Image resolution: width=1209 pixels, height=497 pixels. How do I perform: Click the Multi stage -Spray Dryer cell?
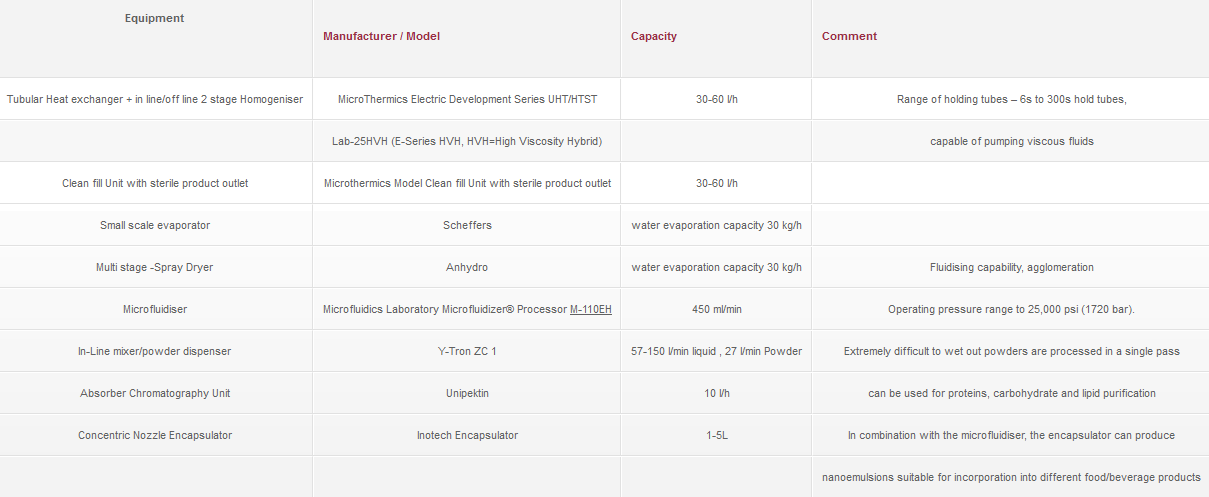pos(155,268)
